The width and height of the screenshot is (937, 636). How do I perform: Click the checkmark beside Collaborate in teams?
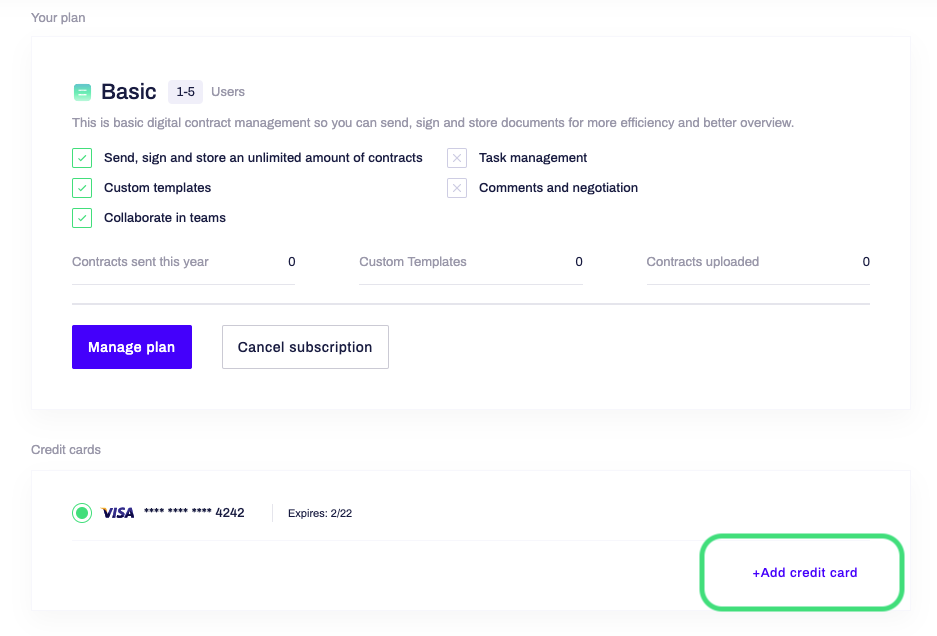pyautogui.click(x=82, y=218)
